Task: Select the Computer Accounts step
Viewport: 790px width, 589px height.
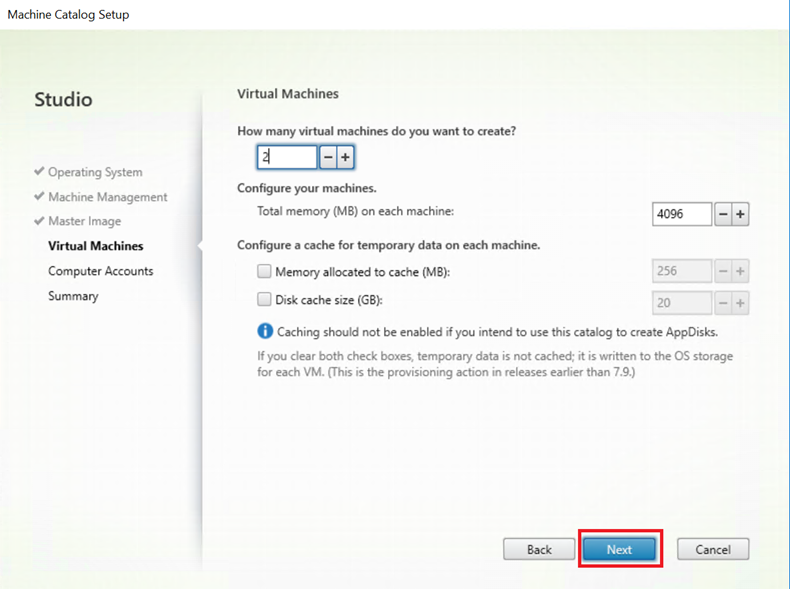Action: [x=101, y=271]
